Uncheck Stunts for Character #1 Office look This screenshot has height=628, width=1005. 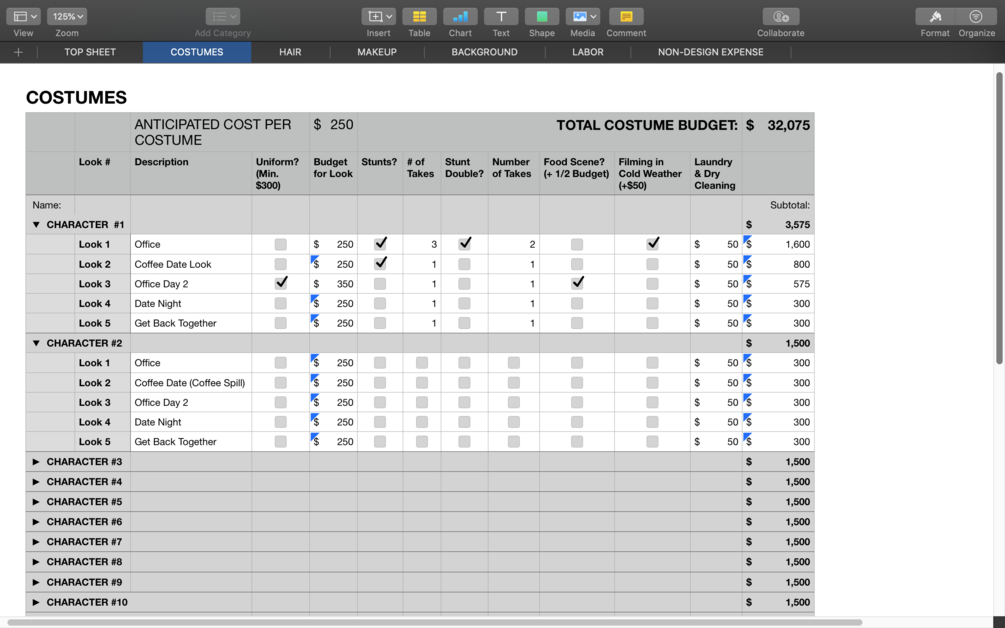point(380,244)
